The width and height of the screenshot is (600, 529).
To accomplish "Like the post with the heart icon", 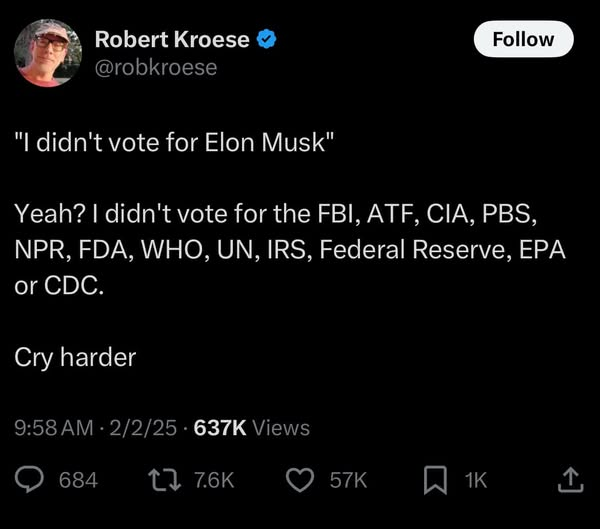I will (x=300, y=480).
